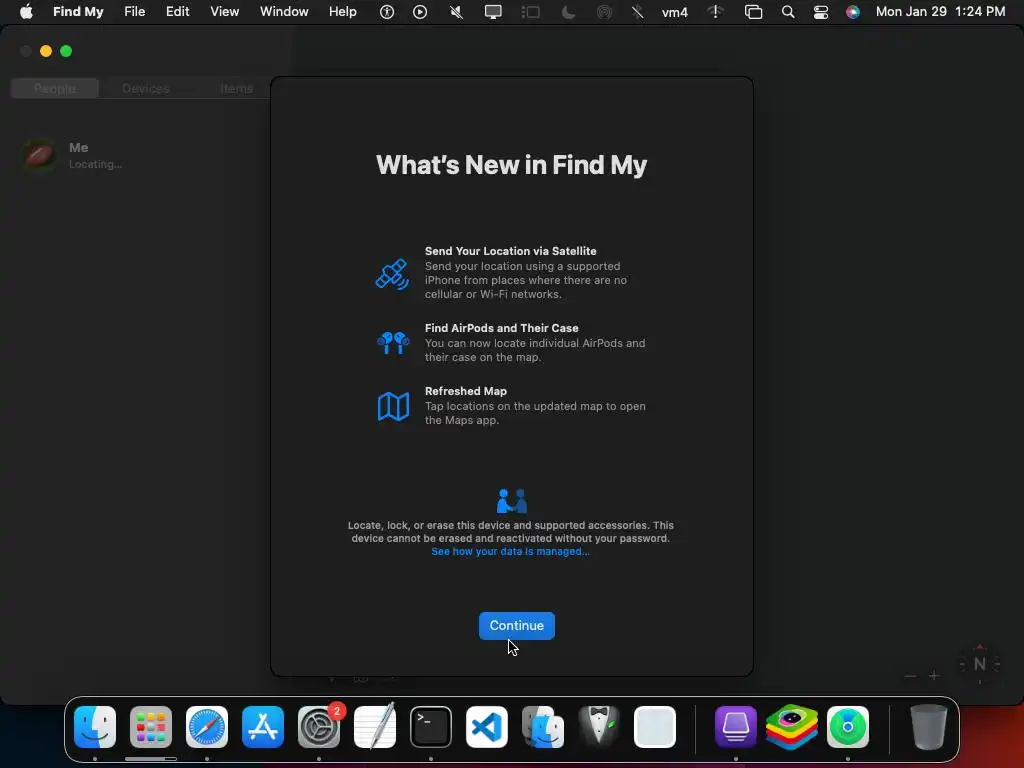Open App Store from the Dock

pyautogui.click(x=263, y=727)
